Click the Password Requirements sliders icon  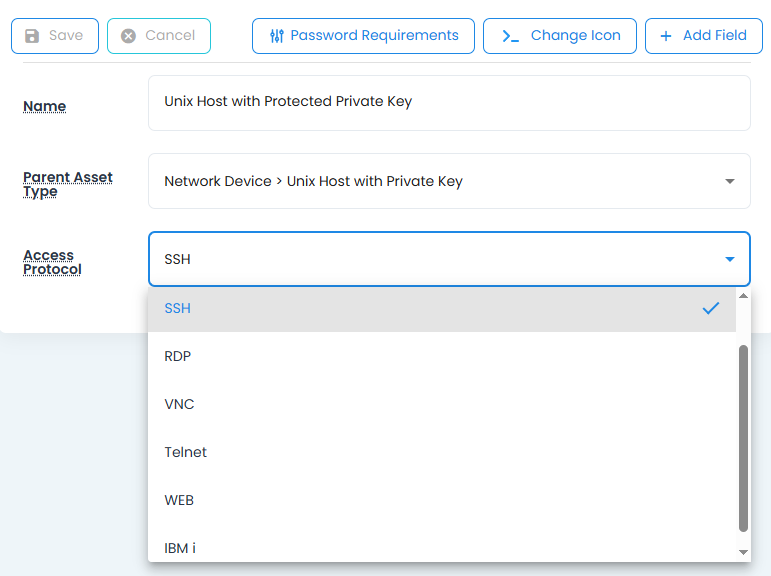[277, 36]
